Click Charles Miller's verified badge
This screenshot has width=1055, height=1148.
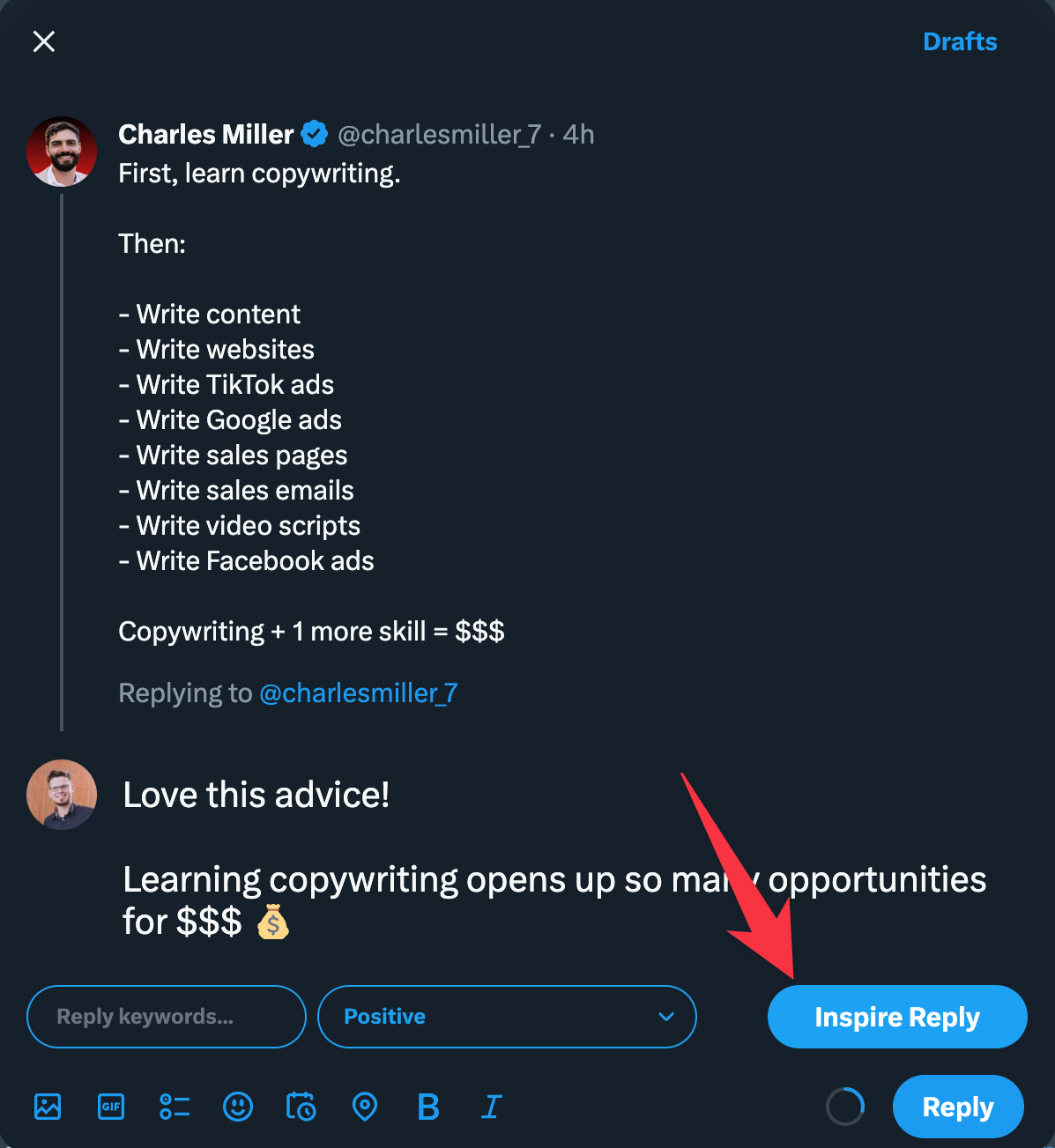click(314, 134)
